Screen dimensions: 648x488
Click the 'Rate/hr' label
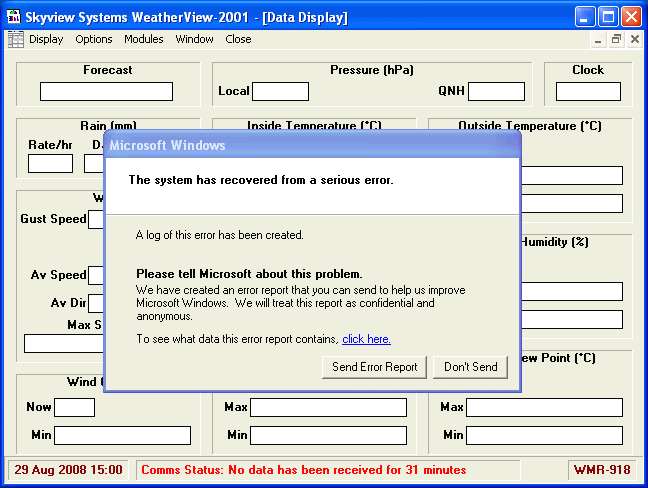50,145
